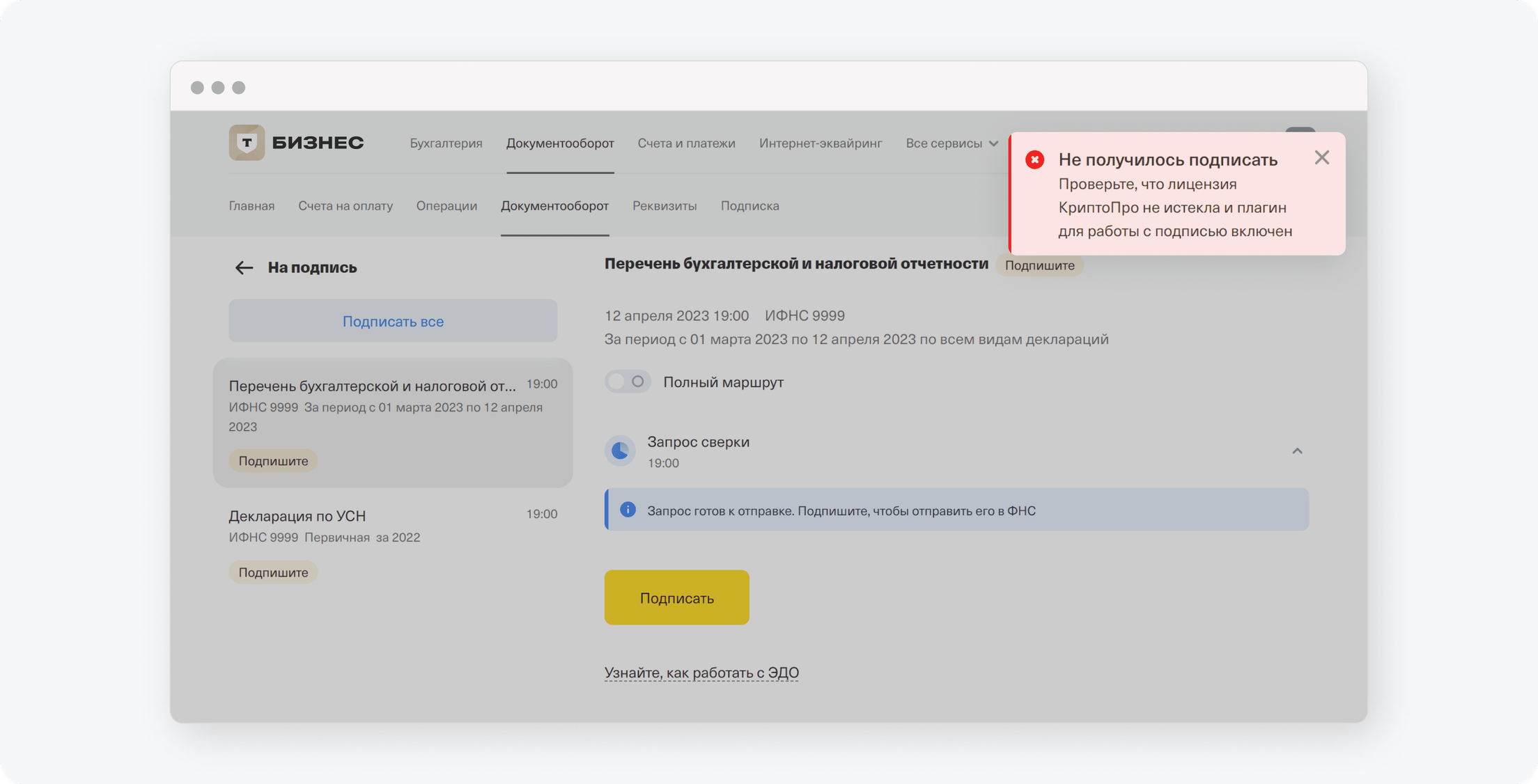Click the yellow 'Подписать' button
The image size is (1538, 784).
click(x=676, y=597)
